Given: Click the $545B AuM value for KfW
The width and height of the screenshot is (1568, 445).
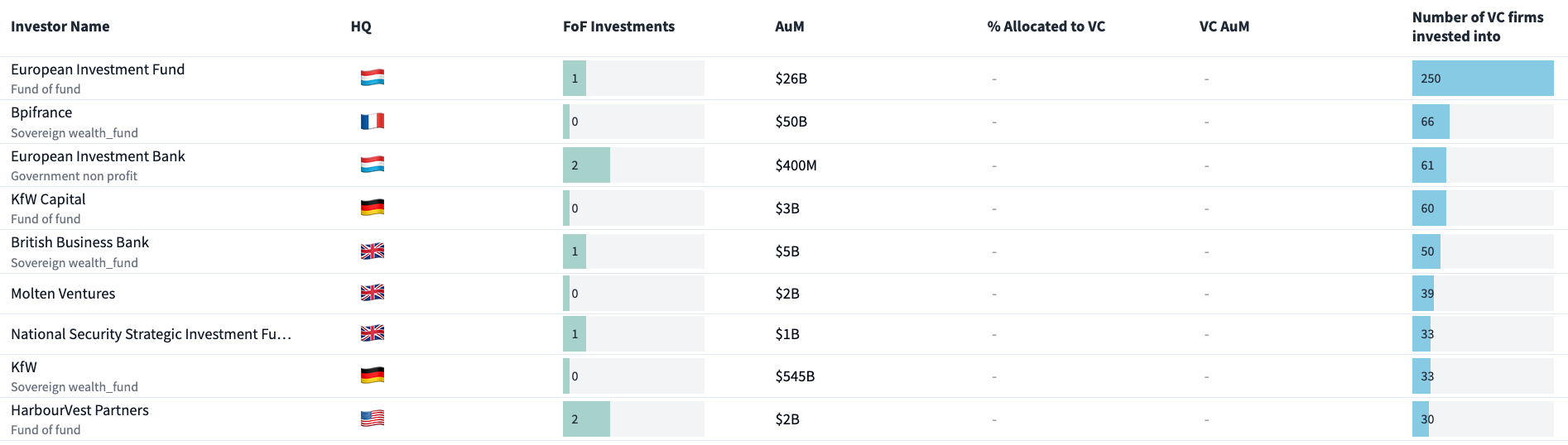Looking at the screenshot, I should (x=795, y=376).
